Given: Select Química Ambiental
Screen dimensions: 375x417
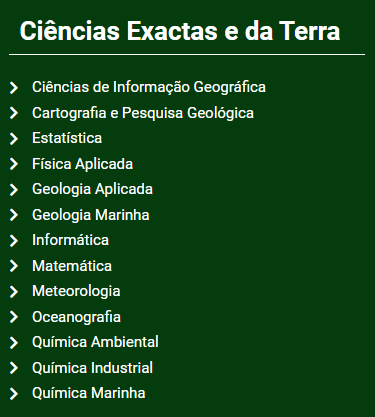Looking at the screenshot, I should pos(95,342).
